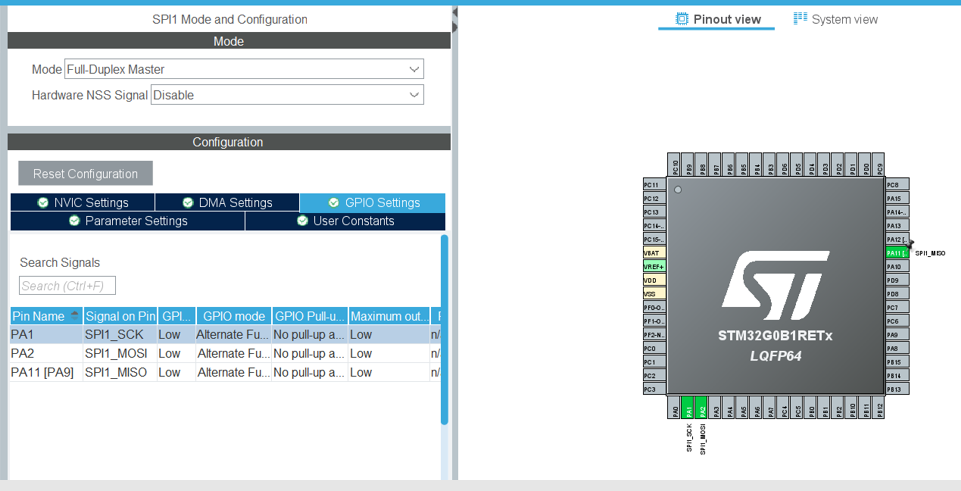Switch to the DMA Settings tab

click(x=227, y=202)
